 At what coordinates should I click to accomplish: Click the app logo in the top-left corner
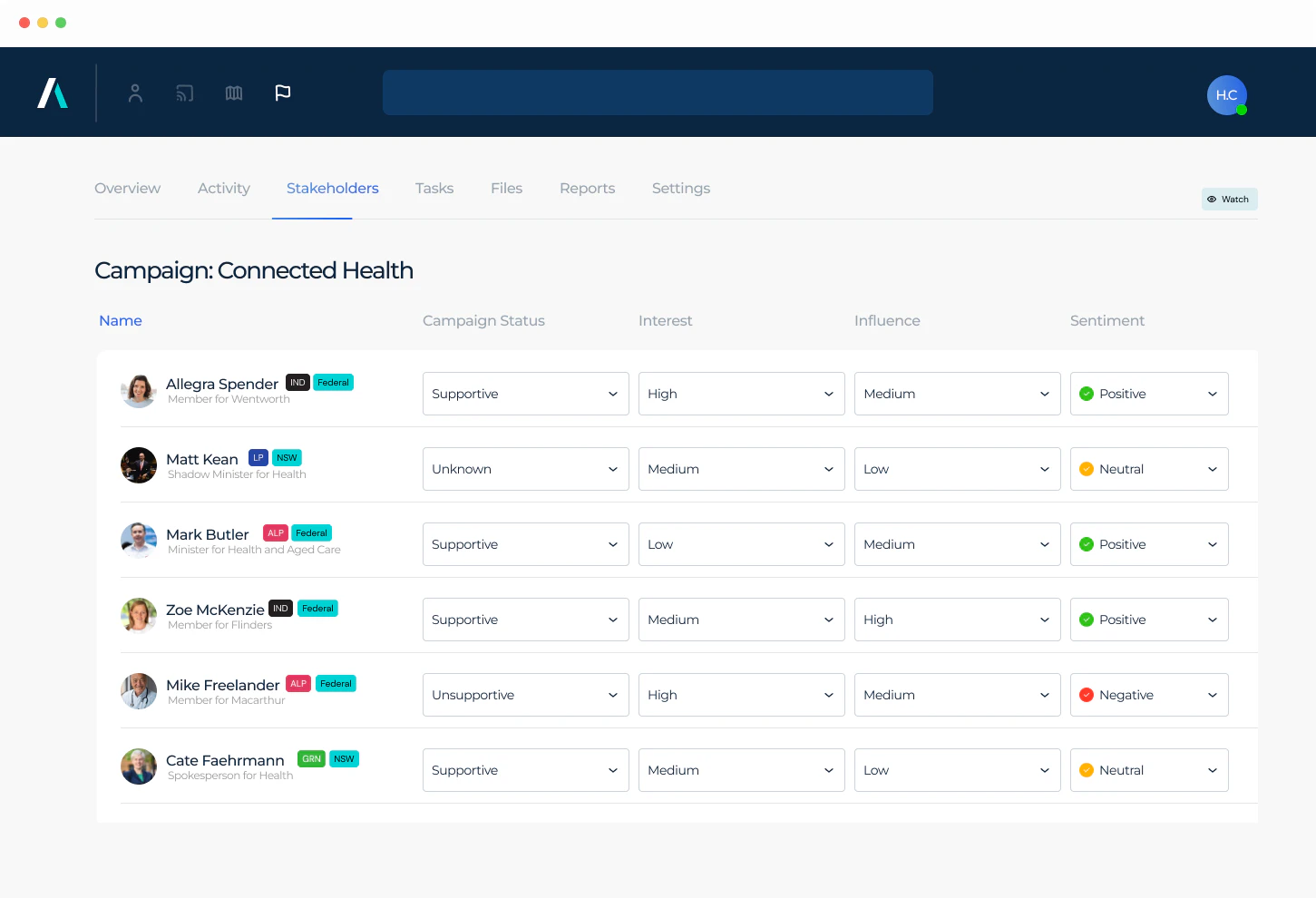(52, 92)
